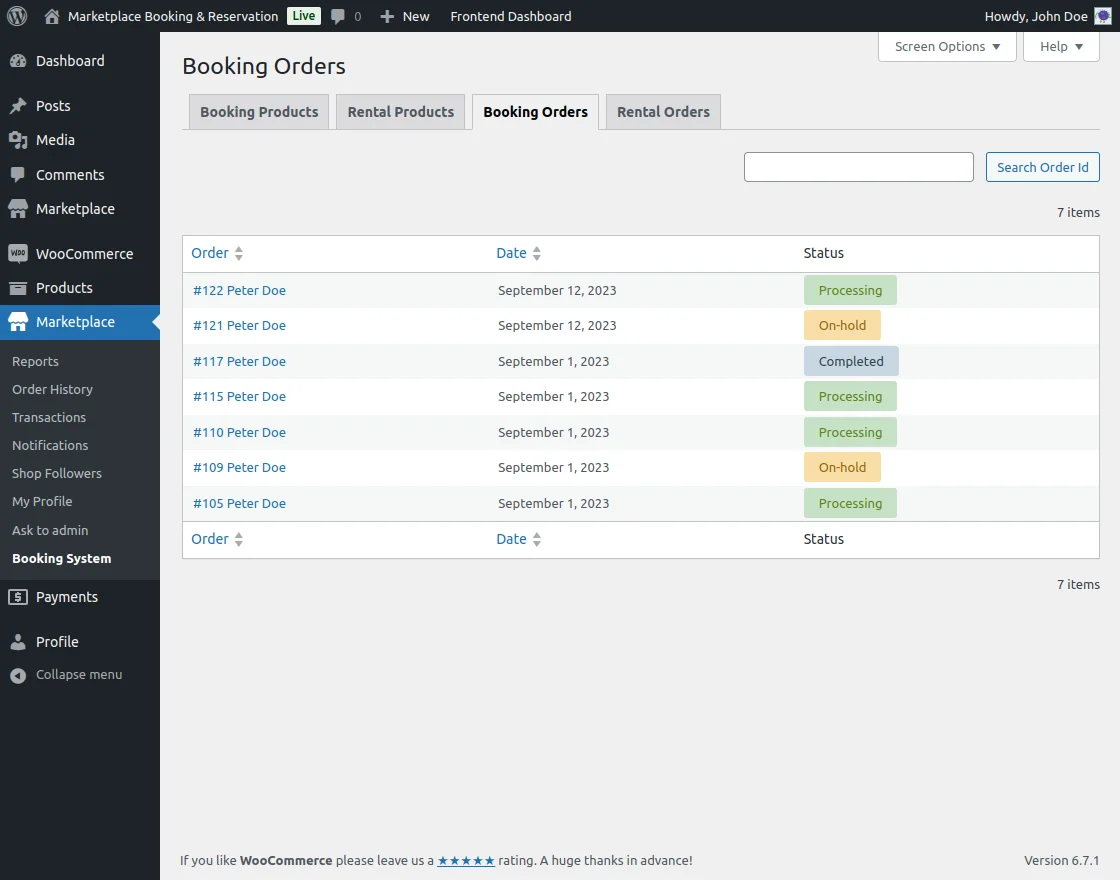Click the Search Order Id button
This screenshot has height=880, width=1120.
click(1042, 166)
